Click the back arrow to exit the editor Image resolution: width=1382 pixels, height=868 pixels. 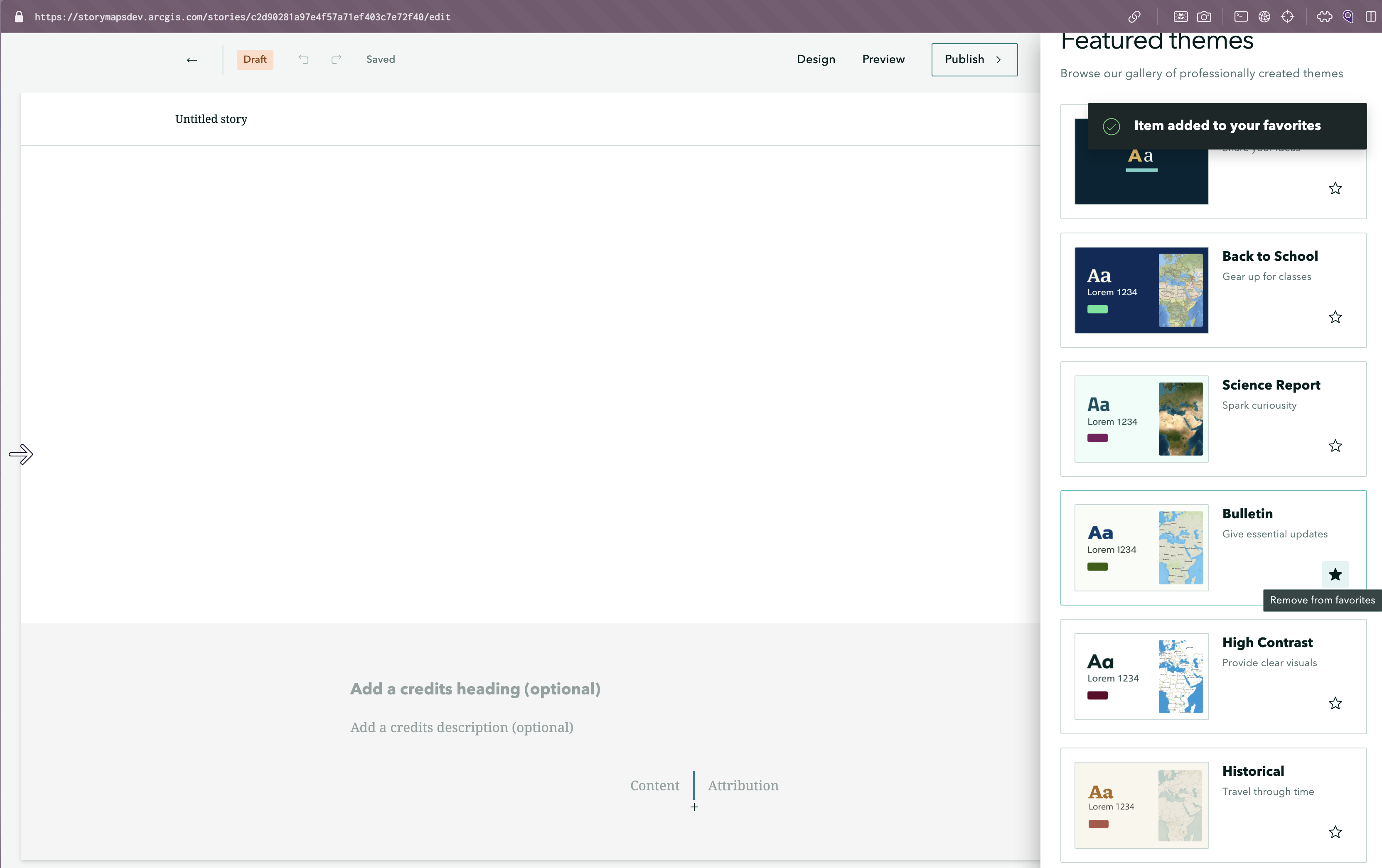(x=192, y=59)
